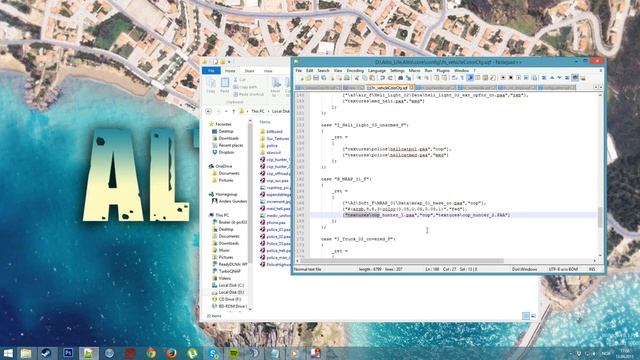The height and width of the screenshot is (360, 640).
Task: Open Photoshop from the taskbar
Action: (68, 353)
